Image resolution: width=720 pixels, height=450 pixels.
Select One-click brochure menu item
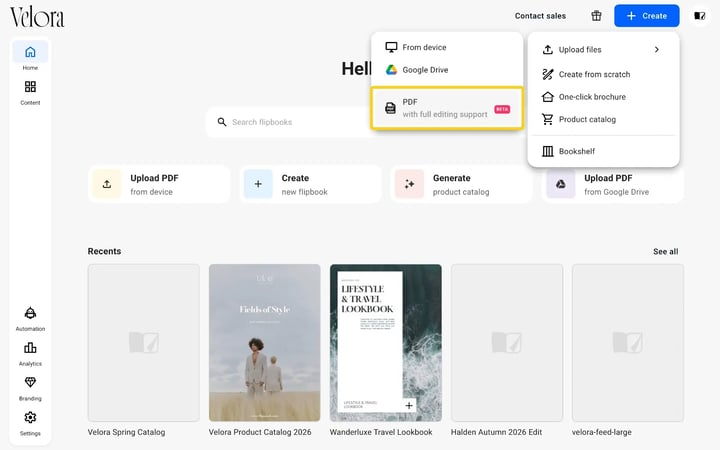coord(603,97)
